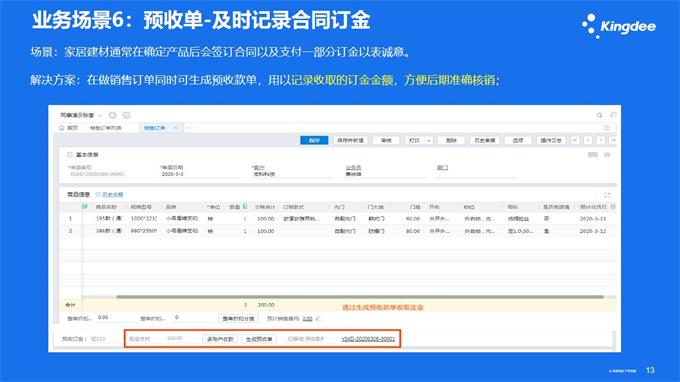The height and width of the screenshot is (382, 680).
Task: Click the customer input field
Action: click(x=293, y=174)
